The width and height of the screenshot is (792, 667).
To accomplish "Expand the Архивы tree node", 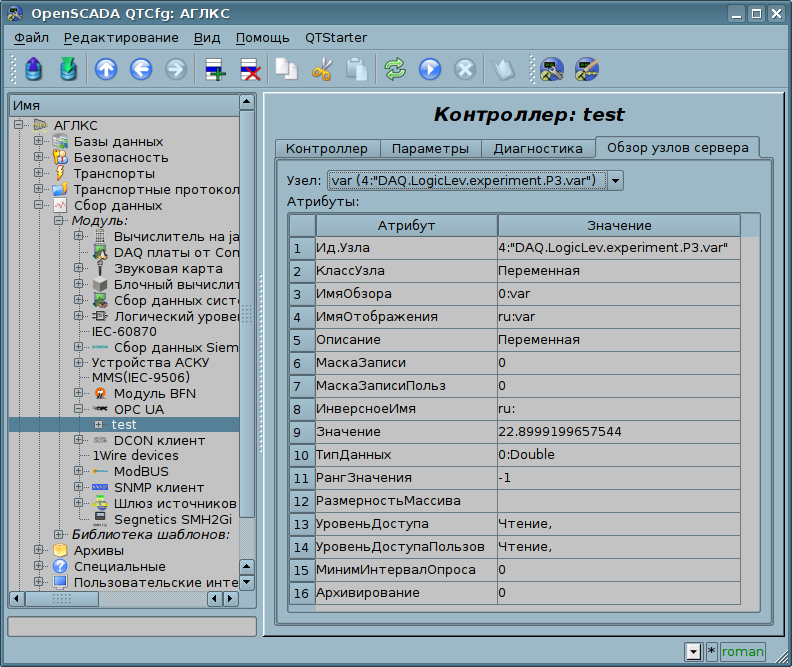I will (x=39, y=550).
